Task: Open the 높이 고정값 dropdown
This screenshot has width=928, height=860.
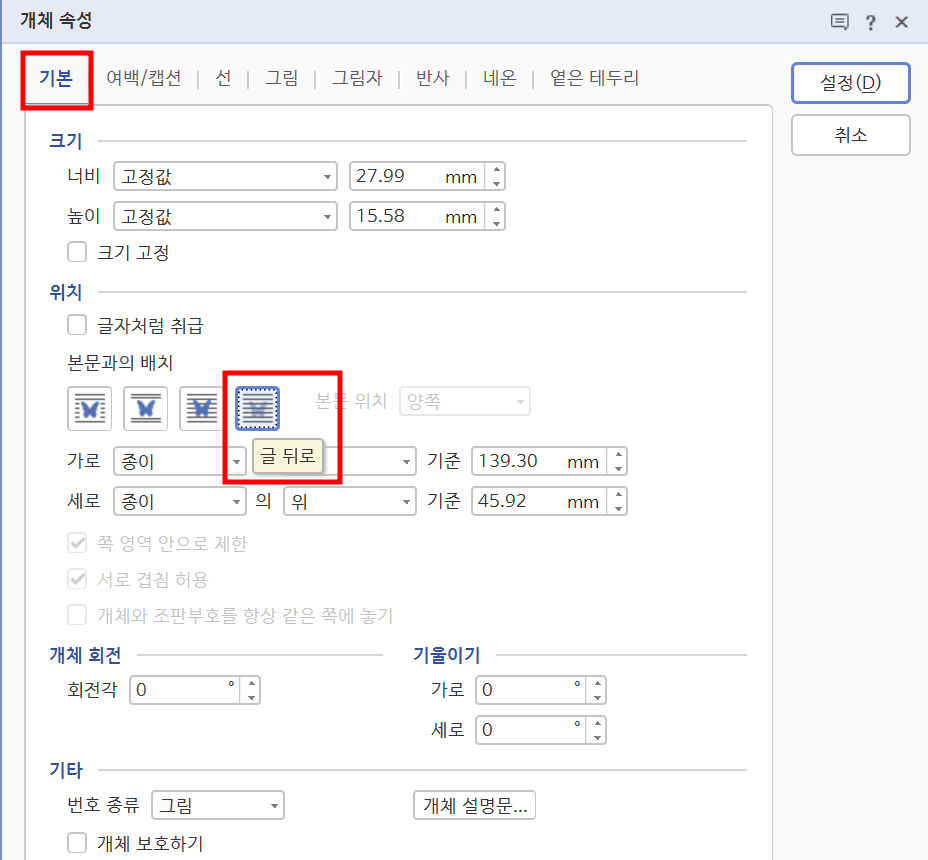Action: tap(225, 217)
